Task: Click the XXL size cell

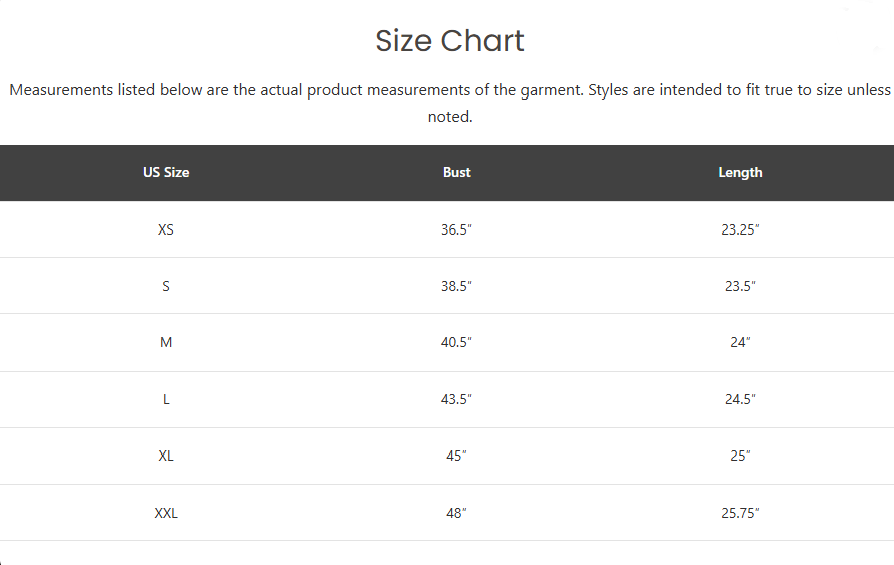Action: tap(166, 513)
